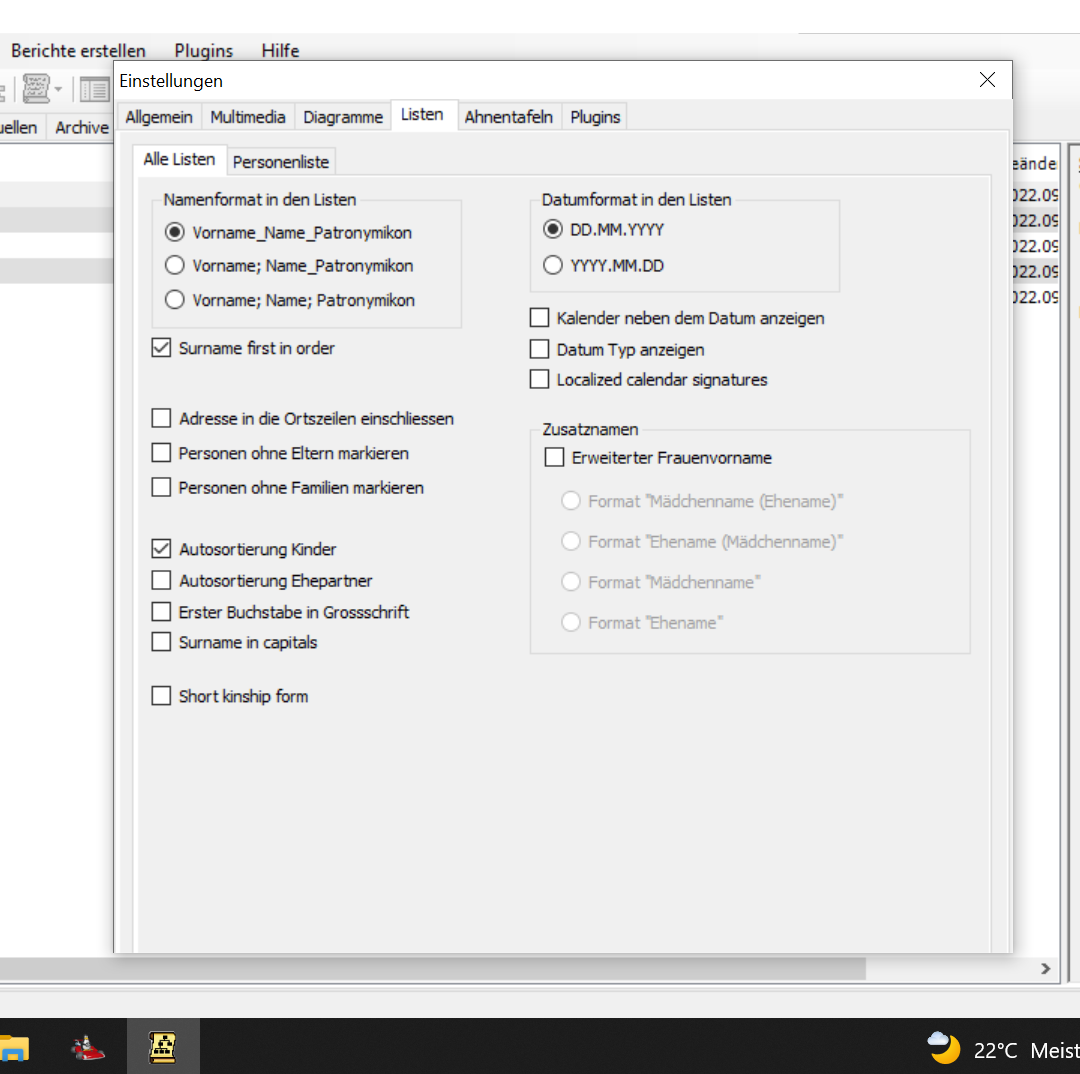Click the right arrow of the horizontal scrollbar

coord(1045,968)
